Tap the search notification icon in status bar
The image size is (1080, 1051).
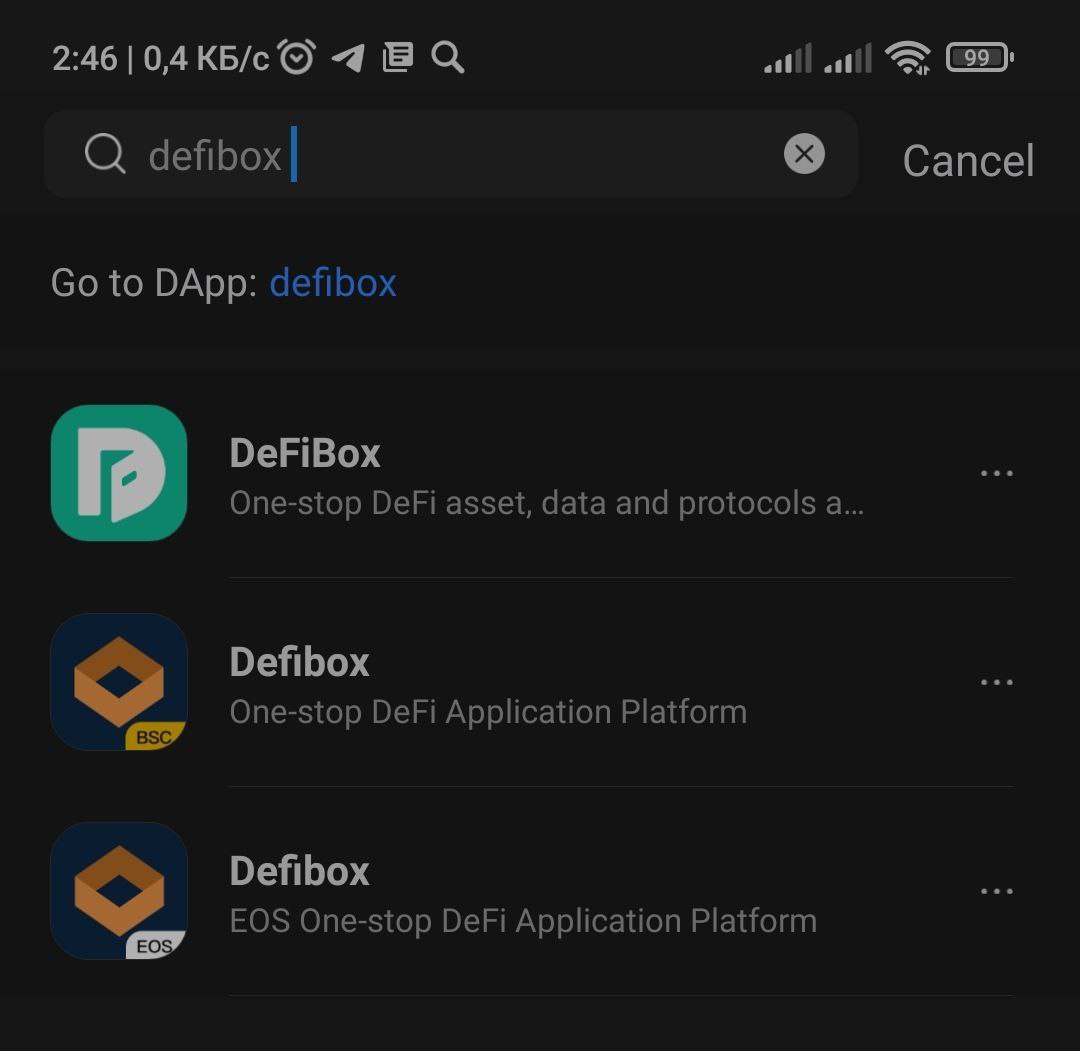pos(448,58)
